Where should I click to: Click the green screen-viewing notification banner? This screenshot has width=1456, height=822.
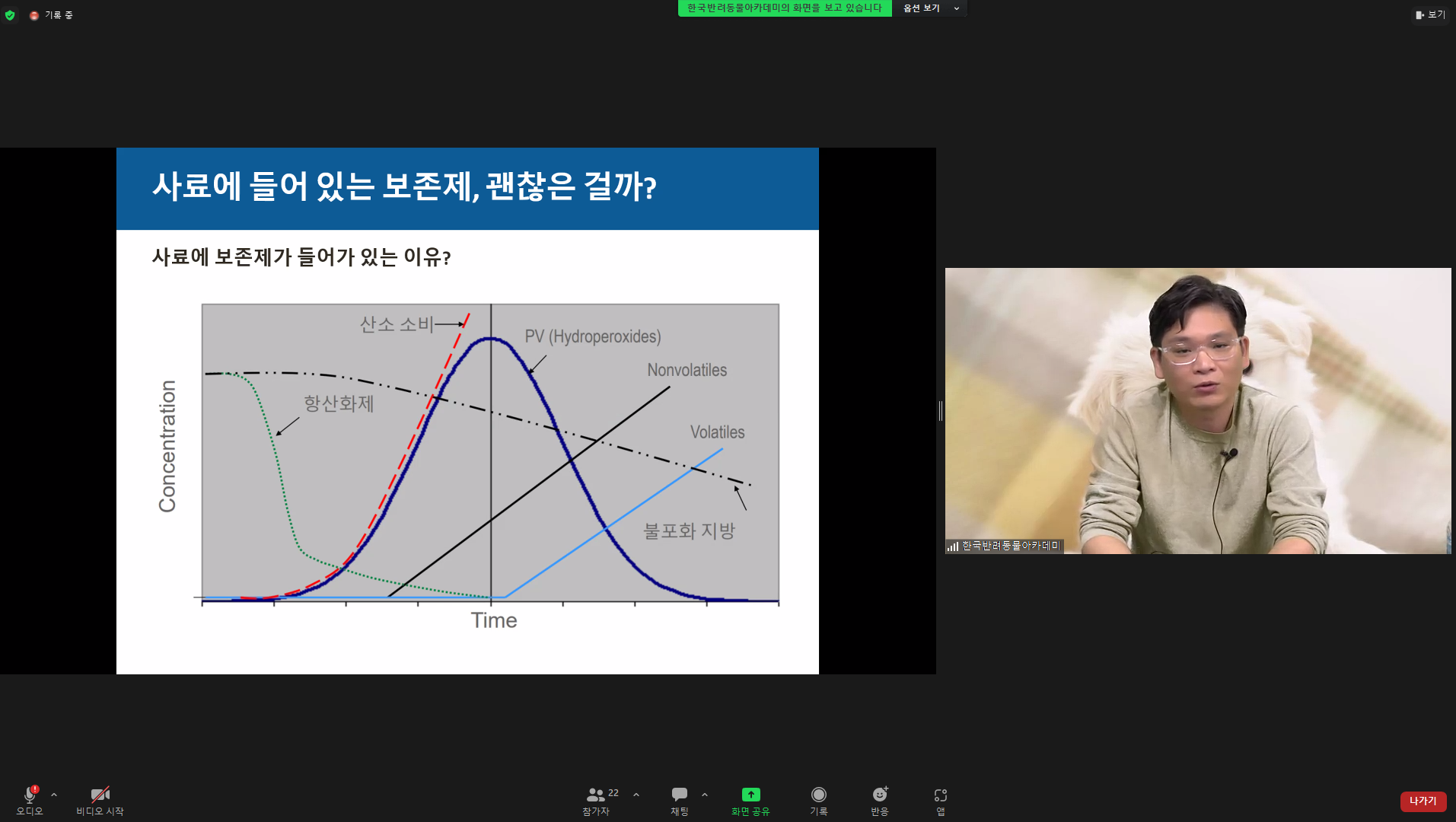(785, 8)
